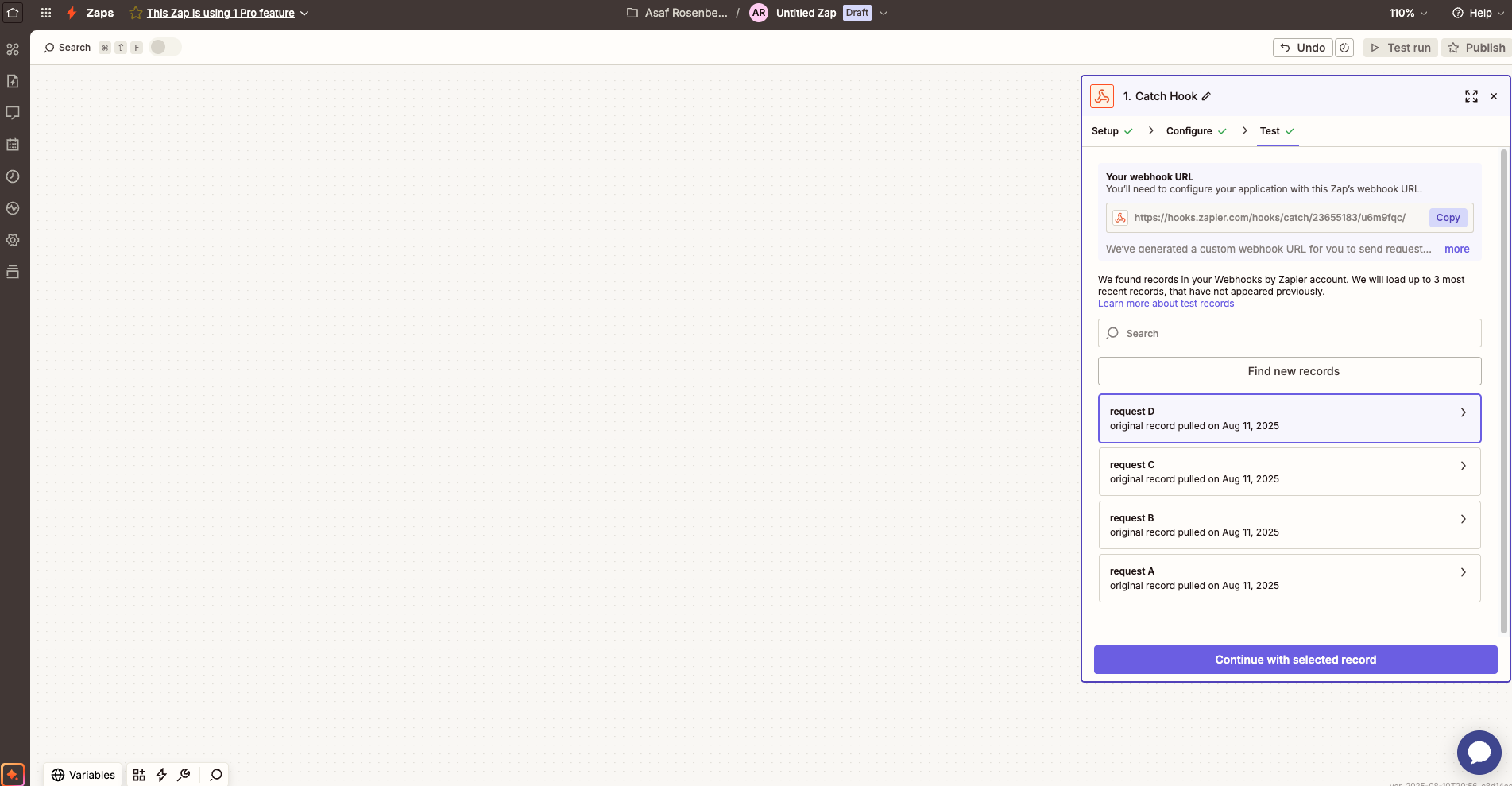Click the panel's vertical scrollbar
The image size is (1512, 786).
pos(1503,391)
